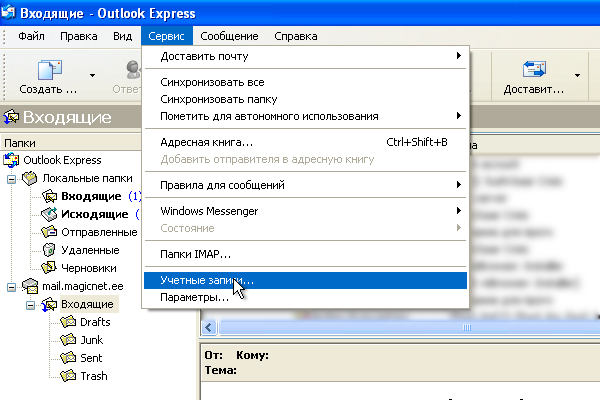Click the Черновики drafts icon
Screen dimensions: 600x400
click(x=49, y=268)
